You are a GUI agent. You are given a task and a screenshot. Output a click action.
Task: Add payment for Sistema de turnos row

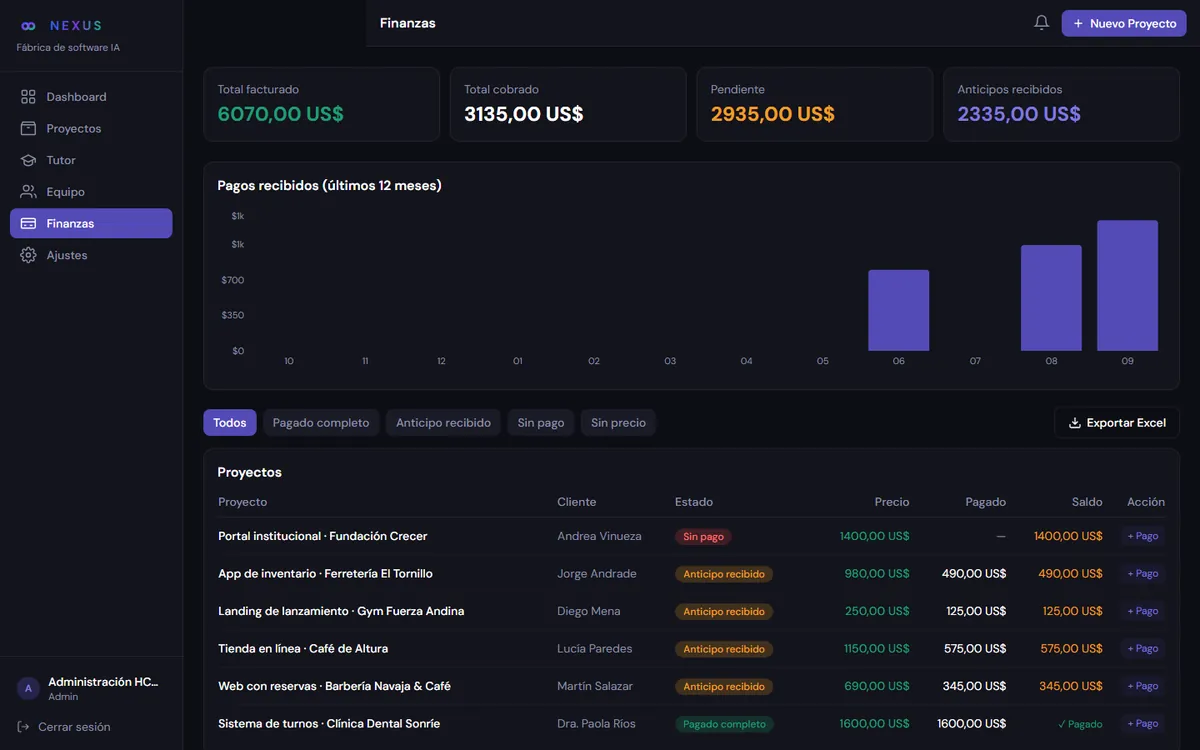point(1143,724)
